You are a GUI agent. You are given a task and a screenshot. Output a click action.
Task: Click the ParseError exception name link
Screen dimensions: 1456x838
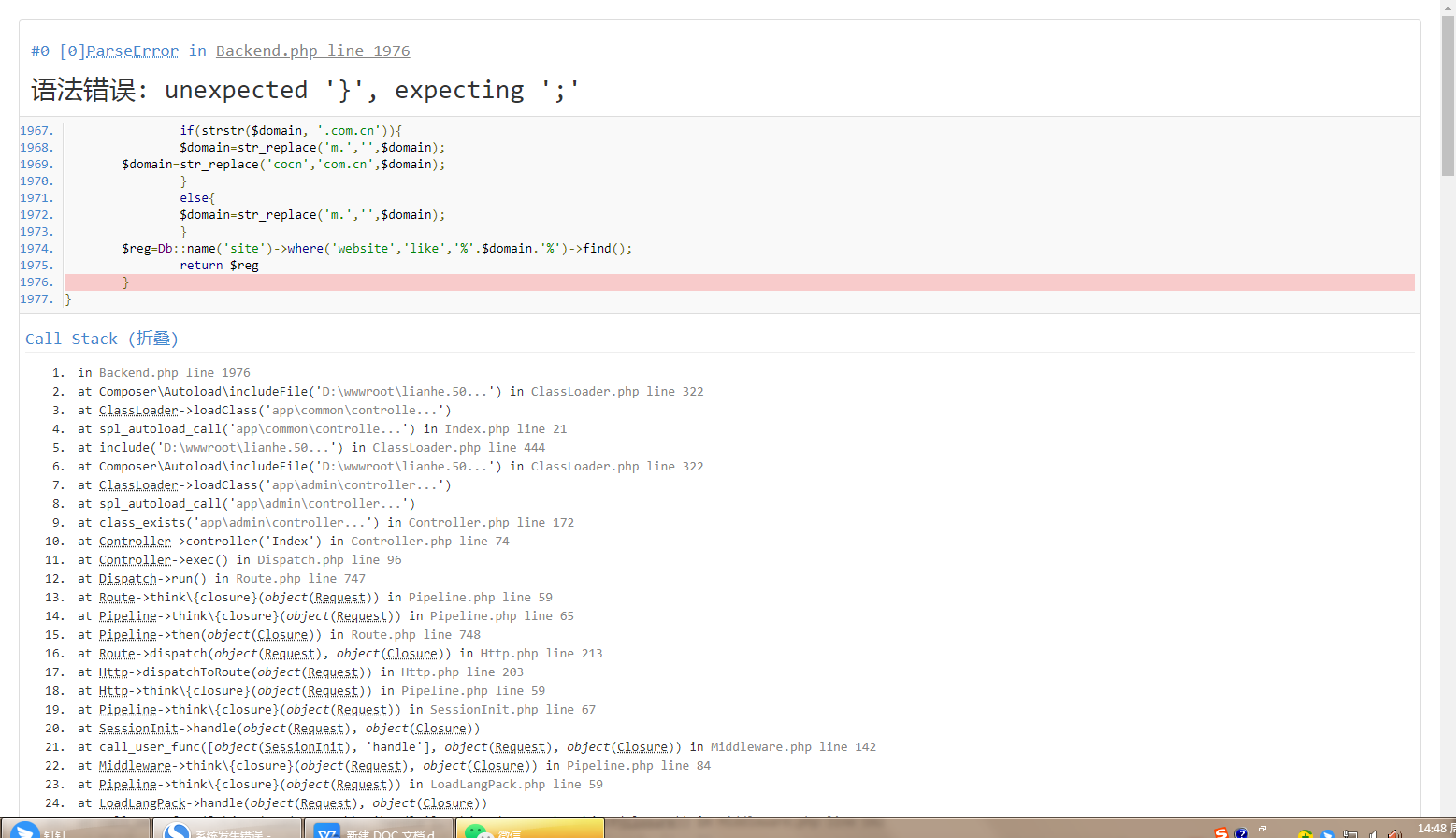tap(132, 51)
